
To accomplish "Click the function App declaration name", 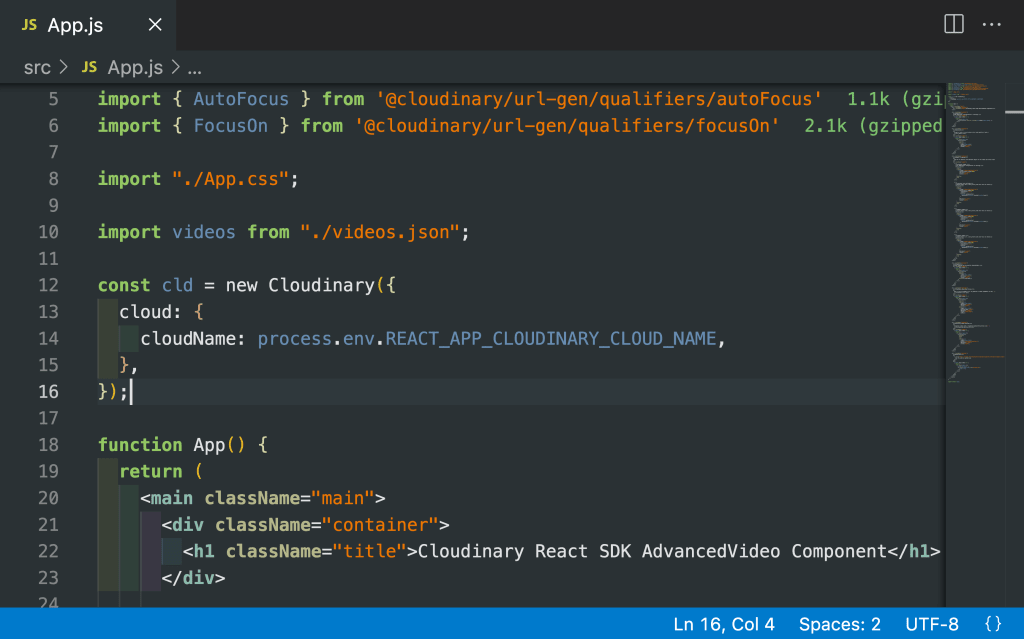I will pyautogui.click(x=209, y=445).
